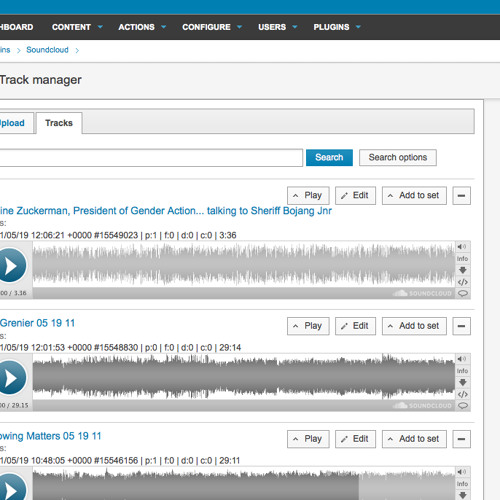Collapse the Zuckerman track with minus button

461,196
